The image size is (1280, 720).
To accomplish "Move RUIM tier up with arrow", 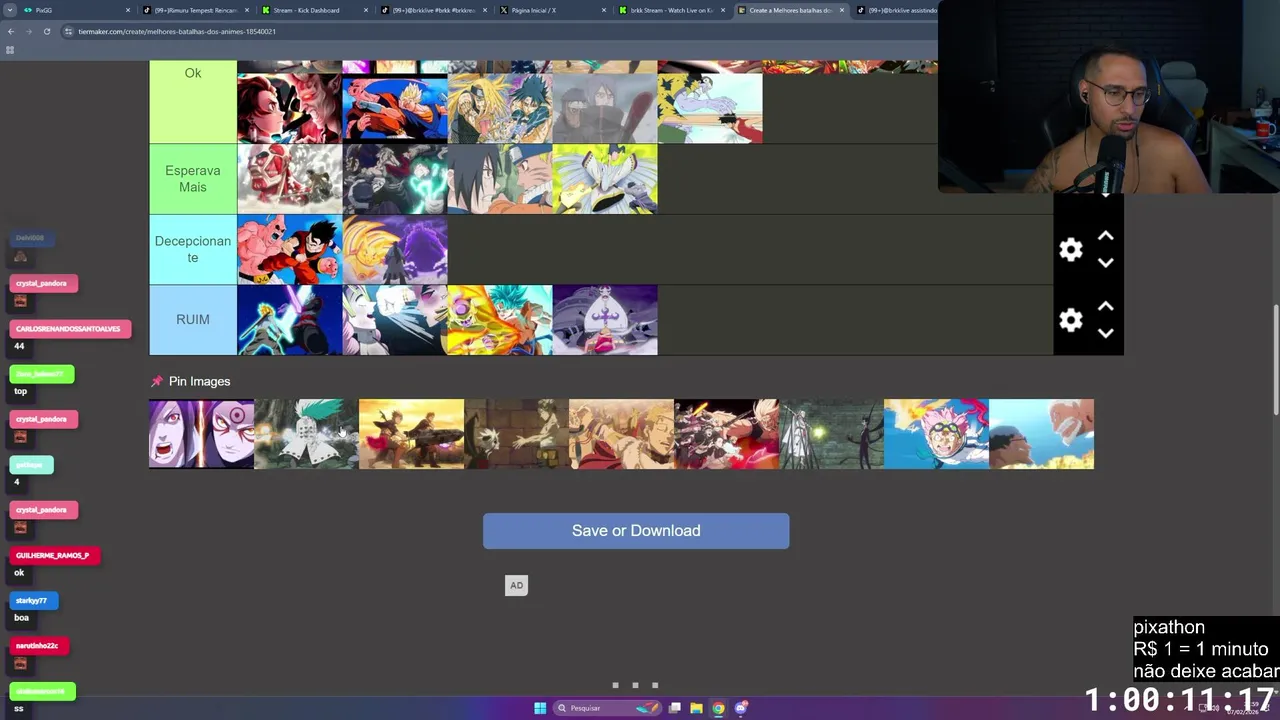I will [1105, 307].
